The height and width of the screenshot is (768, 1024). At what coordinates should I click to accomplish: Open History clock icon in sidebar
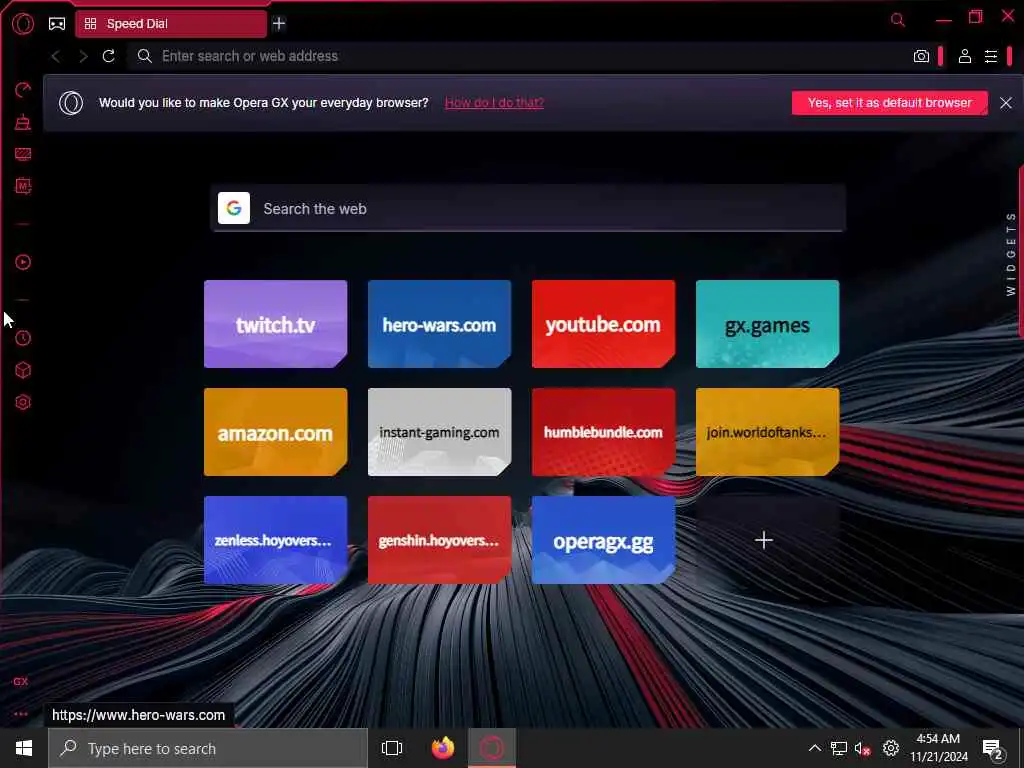[x=23, y=338]
